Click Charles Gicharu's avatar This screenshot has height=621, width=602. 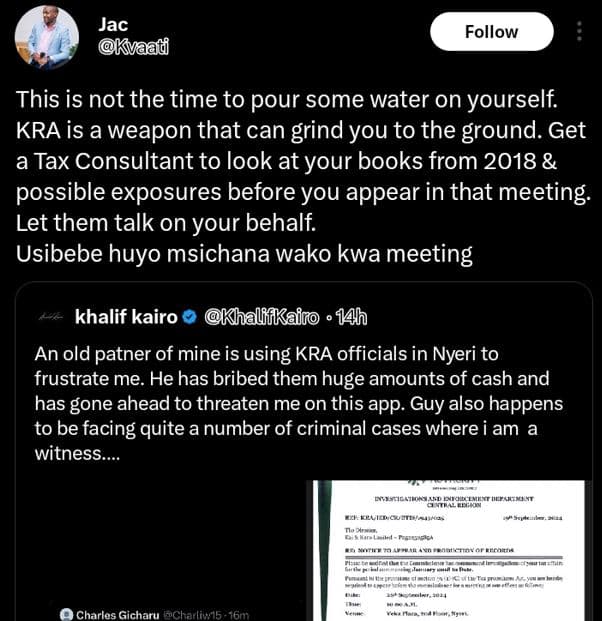[66, 613]
